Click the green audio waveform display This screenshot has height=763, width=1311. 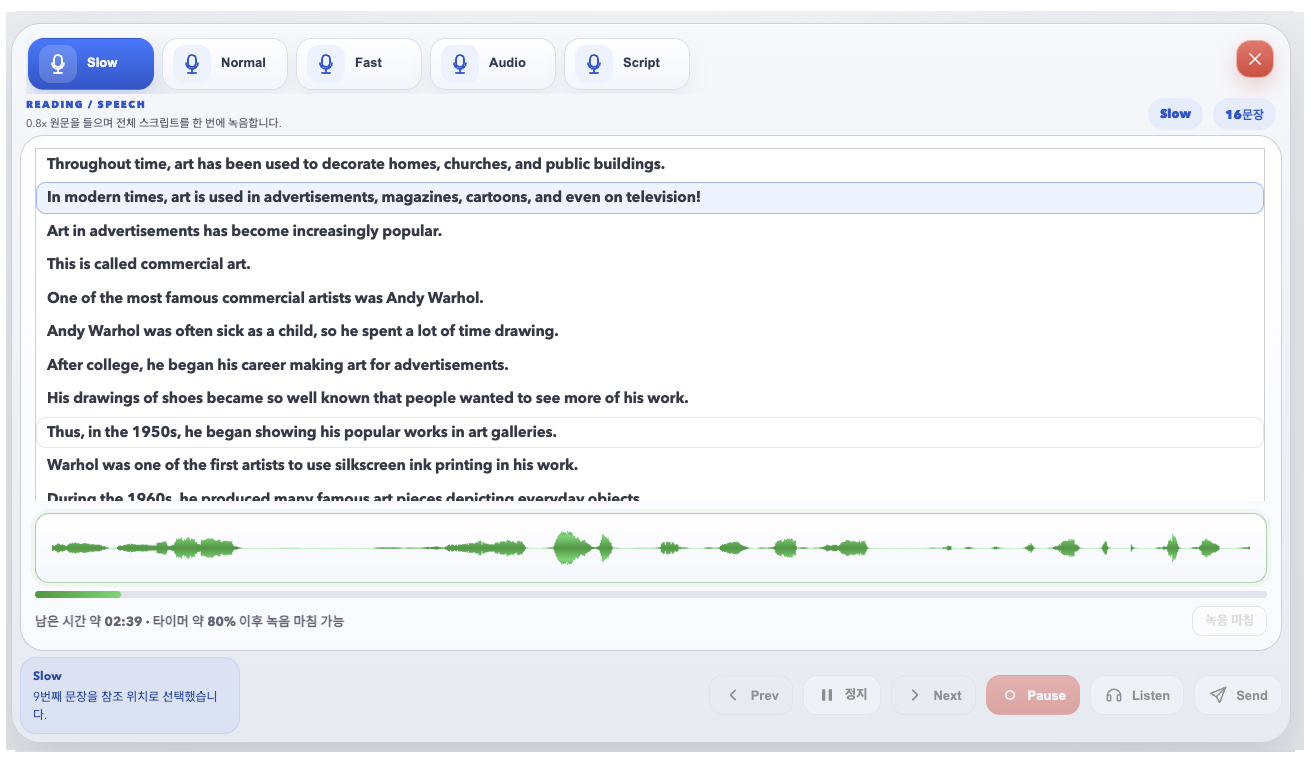[x=650, y=548]
